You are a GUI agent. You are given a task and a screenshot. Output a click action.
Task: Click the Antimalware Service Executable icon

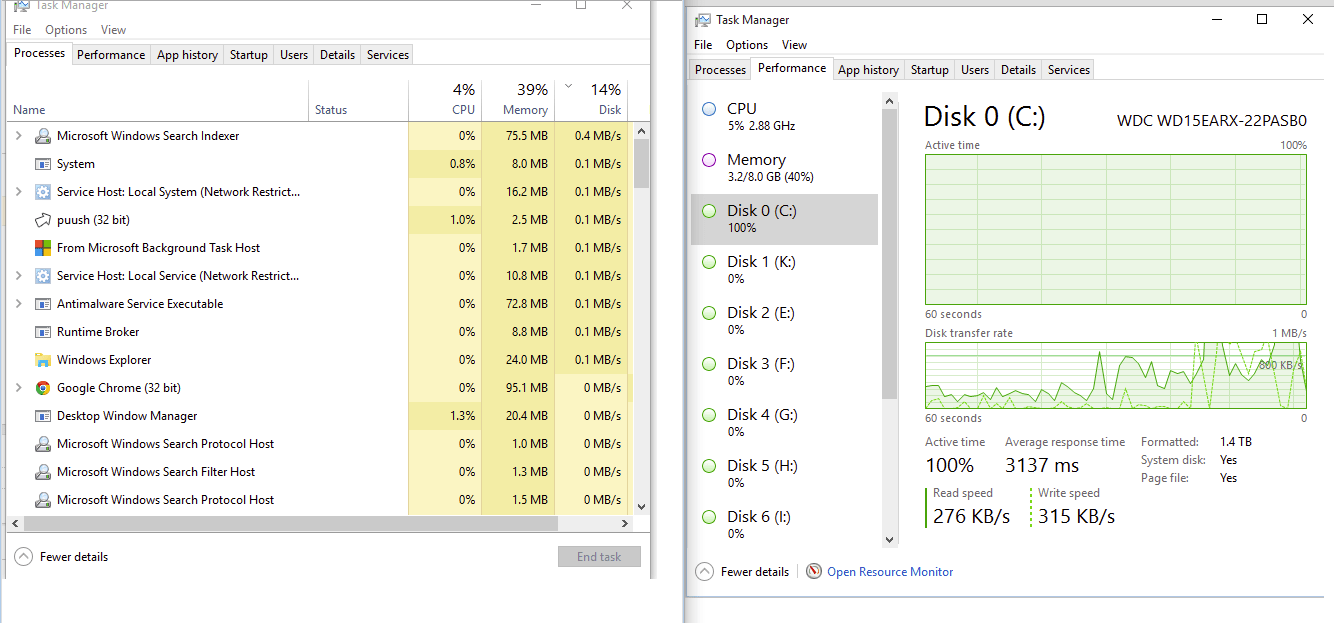43,304
